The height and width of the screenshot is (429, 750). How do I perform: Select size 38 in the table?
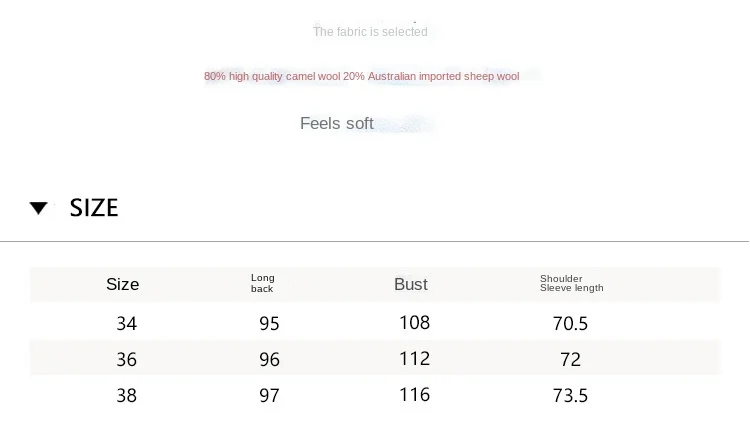(127, 396)
